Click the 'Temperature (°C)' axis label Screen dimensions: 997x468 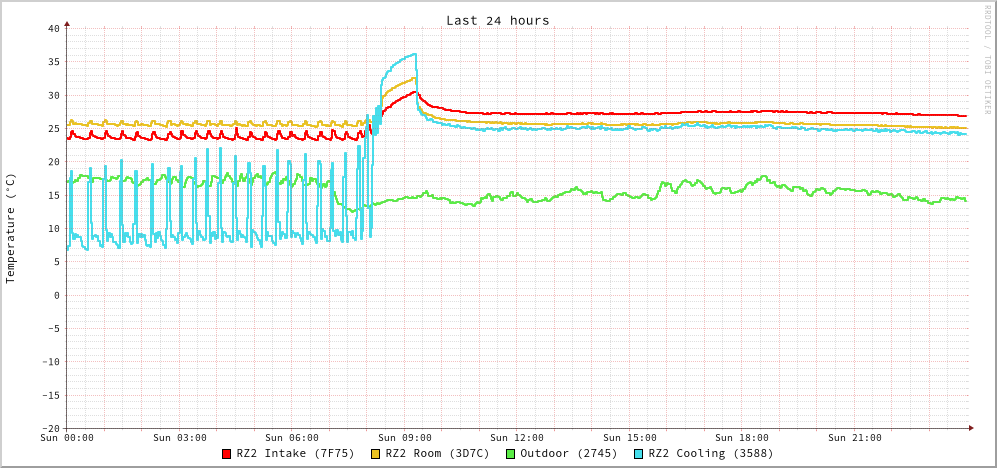pyautogui.click(x=11, y=228)
